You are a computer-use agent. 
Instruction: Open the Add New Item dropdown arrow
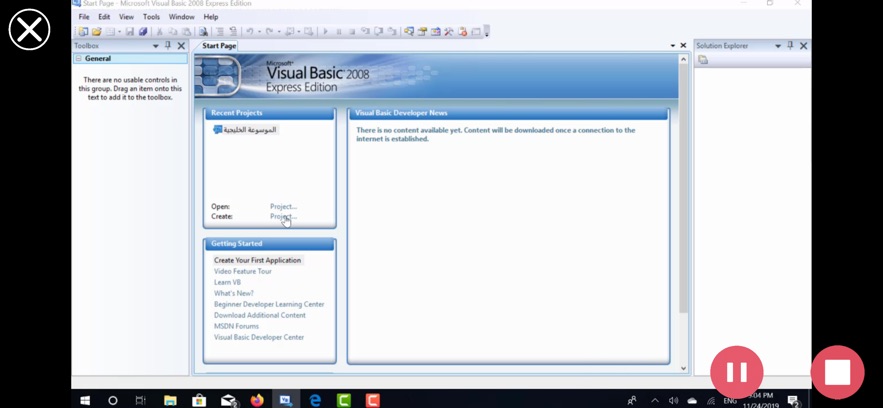pos(119,32)
